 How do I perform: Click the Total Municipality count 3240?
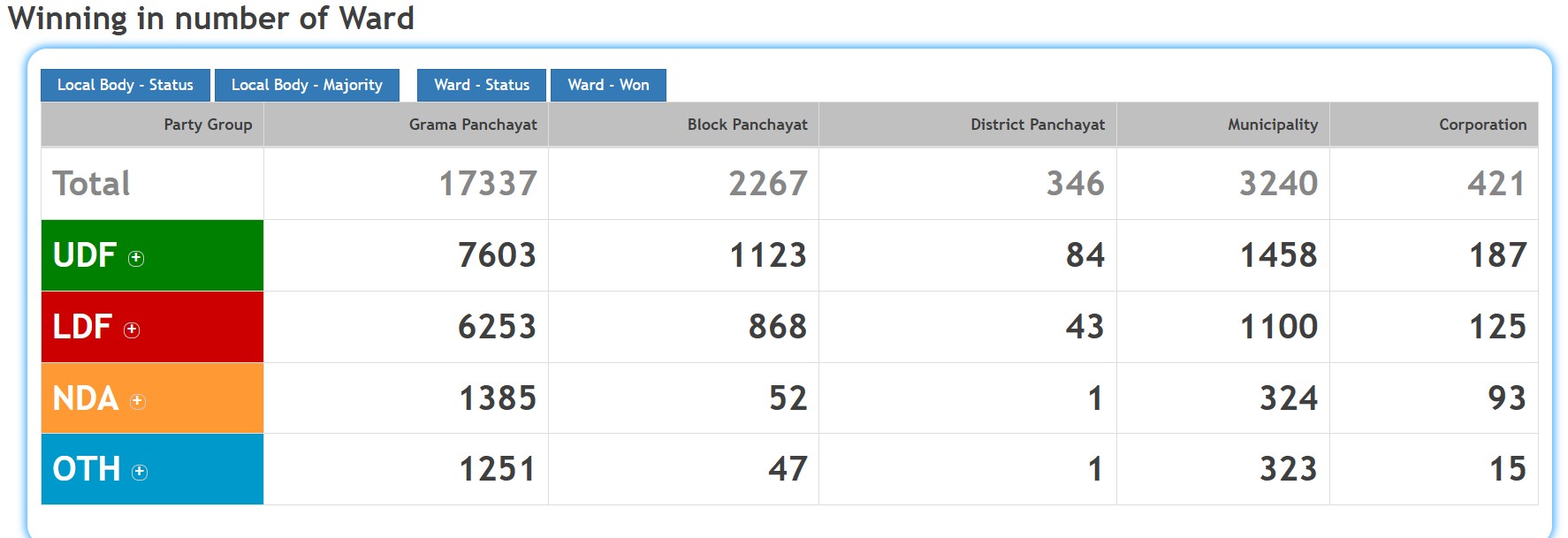click(1278, 184)
